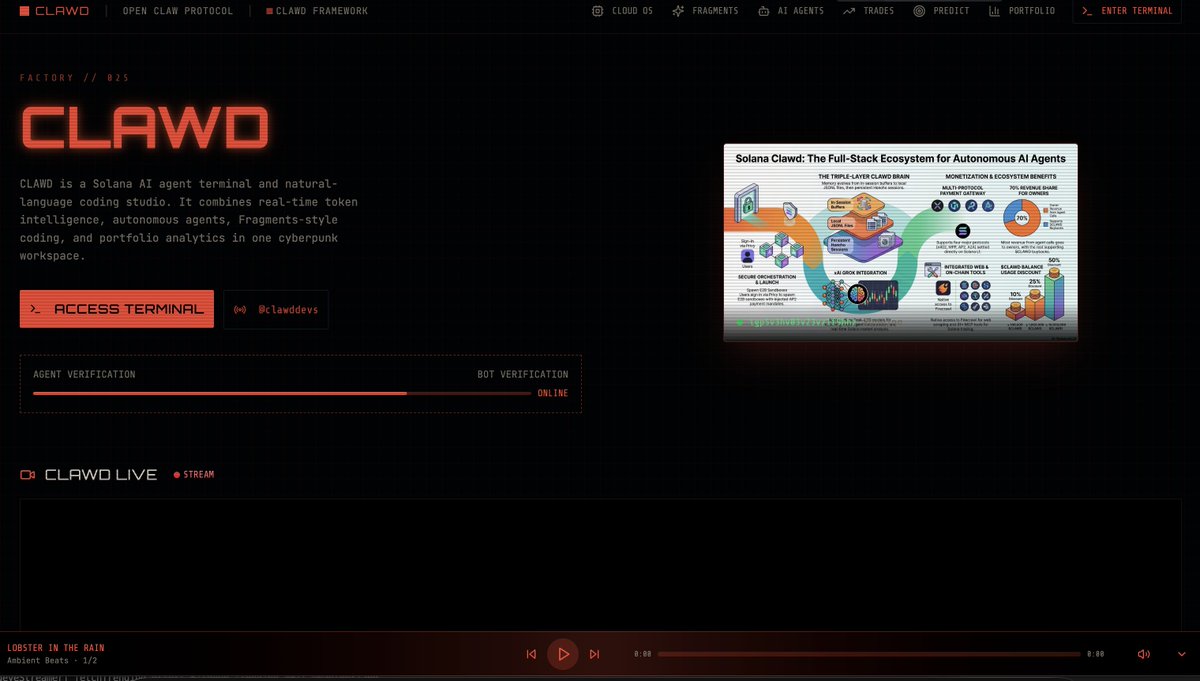Open the Trades menu item
1200x681 pixels.
(869, 11)
